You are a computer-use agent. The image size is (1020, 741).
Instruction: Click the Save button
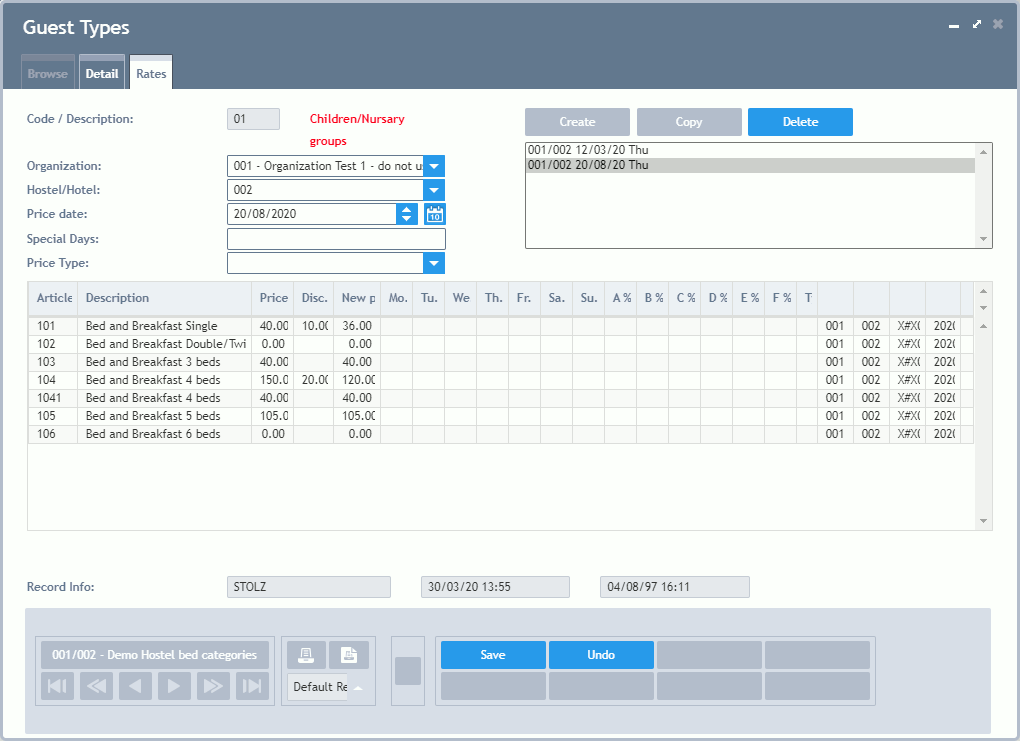click(493, 654)
